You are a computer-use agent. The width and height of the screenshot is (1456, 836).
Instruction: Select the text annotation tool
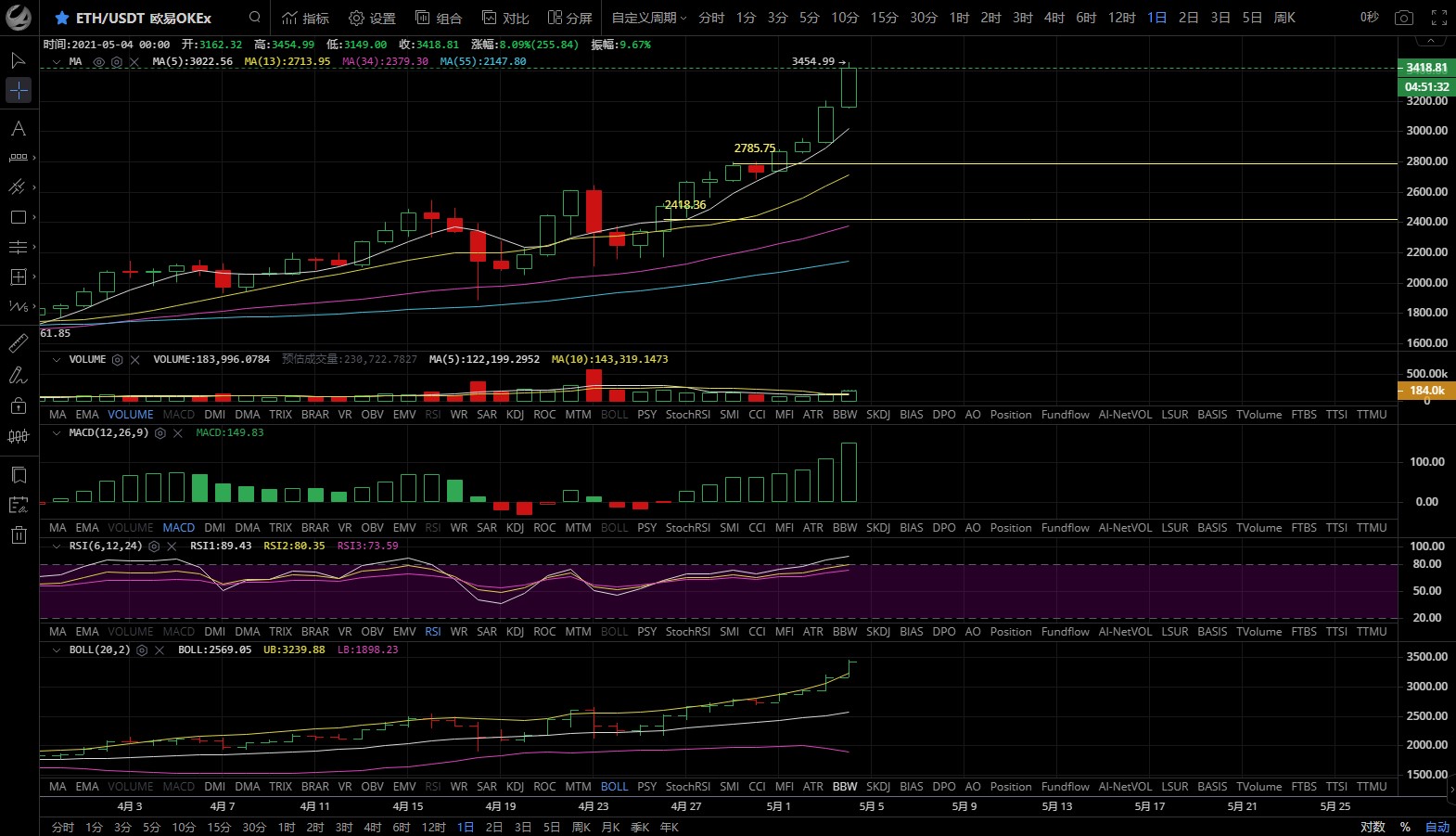(19, 129)
